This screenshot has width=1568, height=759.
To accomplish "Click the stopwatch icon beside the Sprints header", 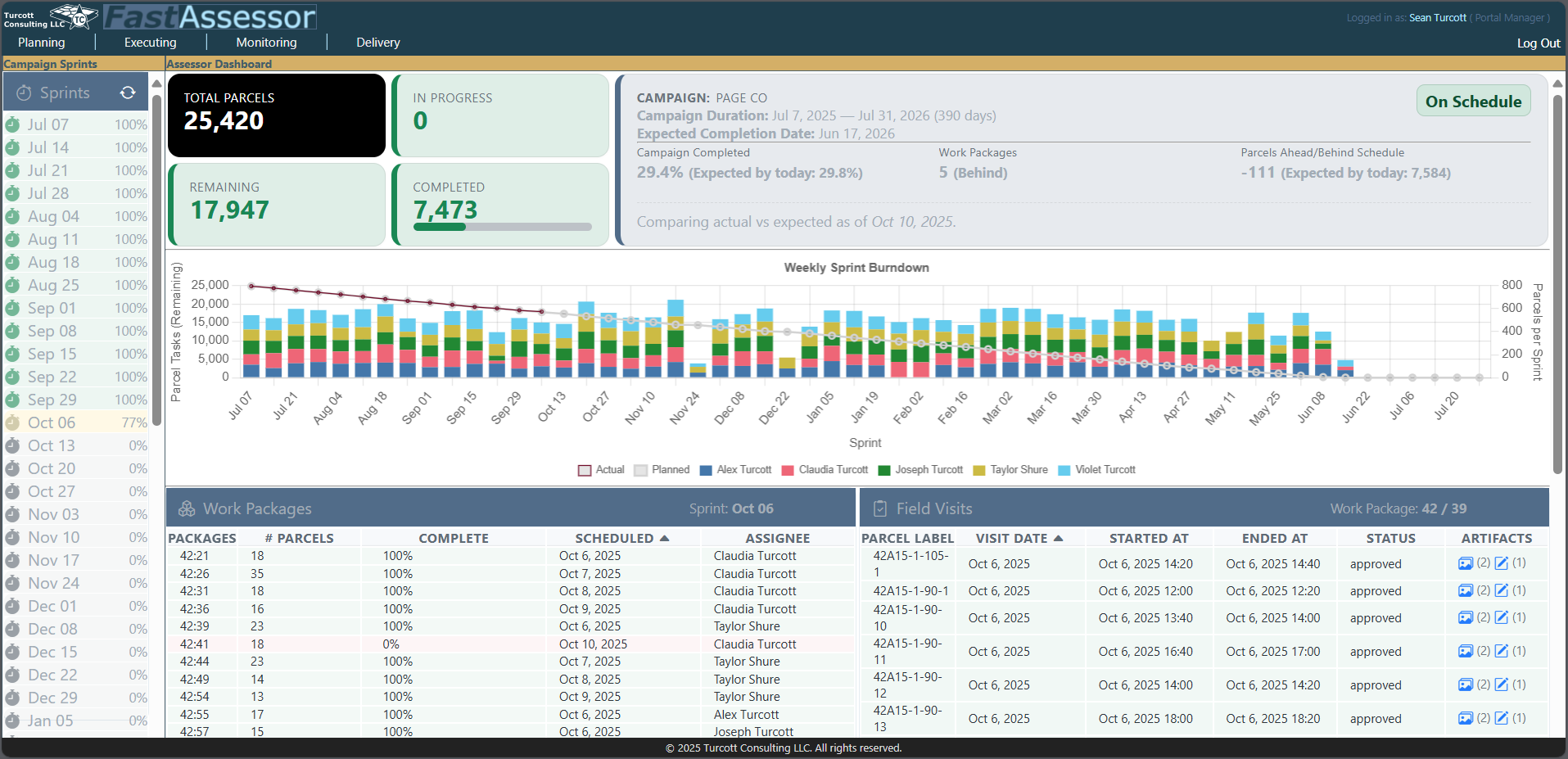I will (23, 93).
